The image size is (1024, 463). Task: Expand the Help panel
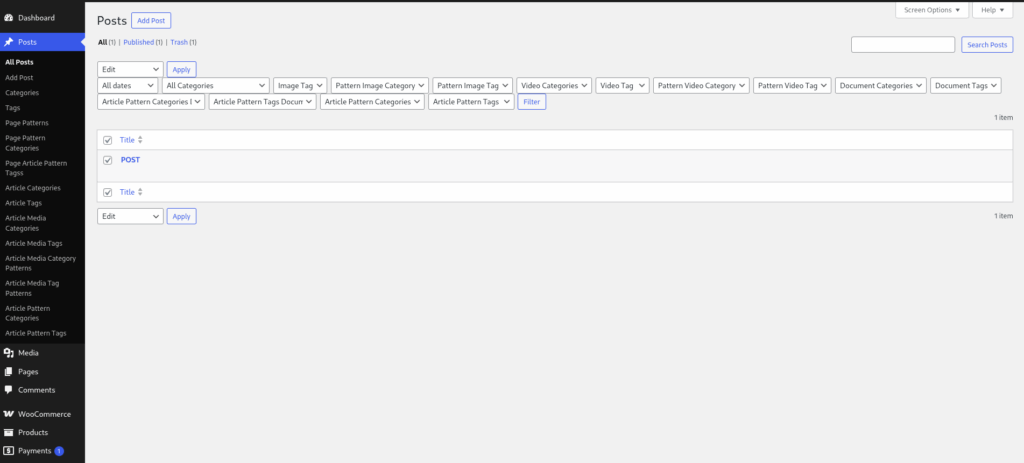pyautogui.click(x=993, y=10)
